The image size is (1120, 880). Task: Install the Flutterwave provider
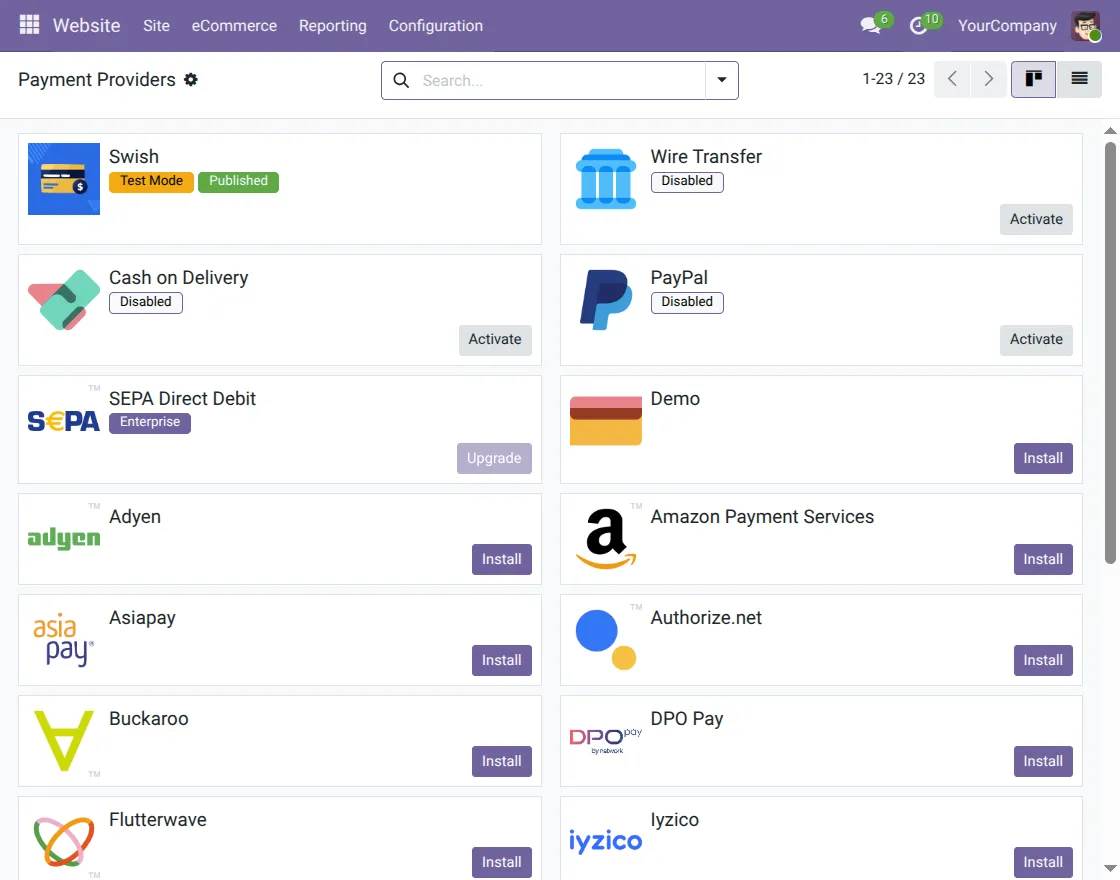click(x=501, y=862)
